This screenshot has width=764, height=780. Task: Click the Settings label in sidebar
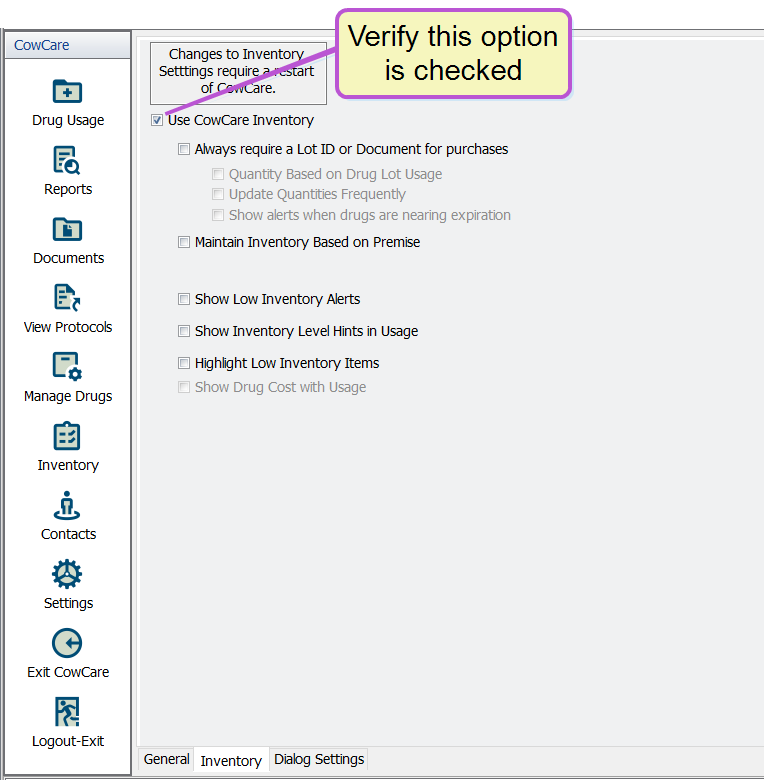tap(69, 603)
